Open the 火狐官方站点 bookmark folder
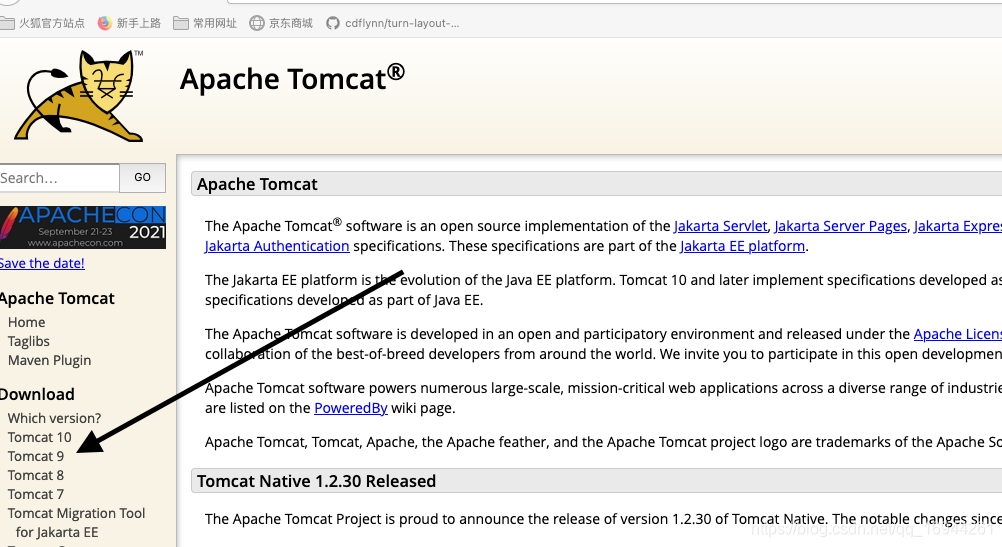 44,23
